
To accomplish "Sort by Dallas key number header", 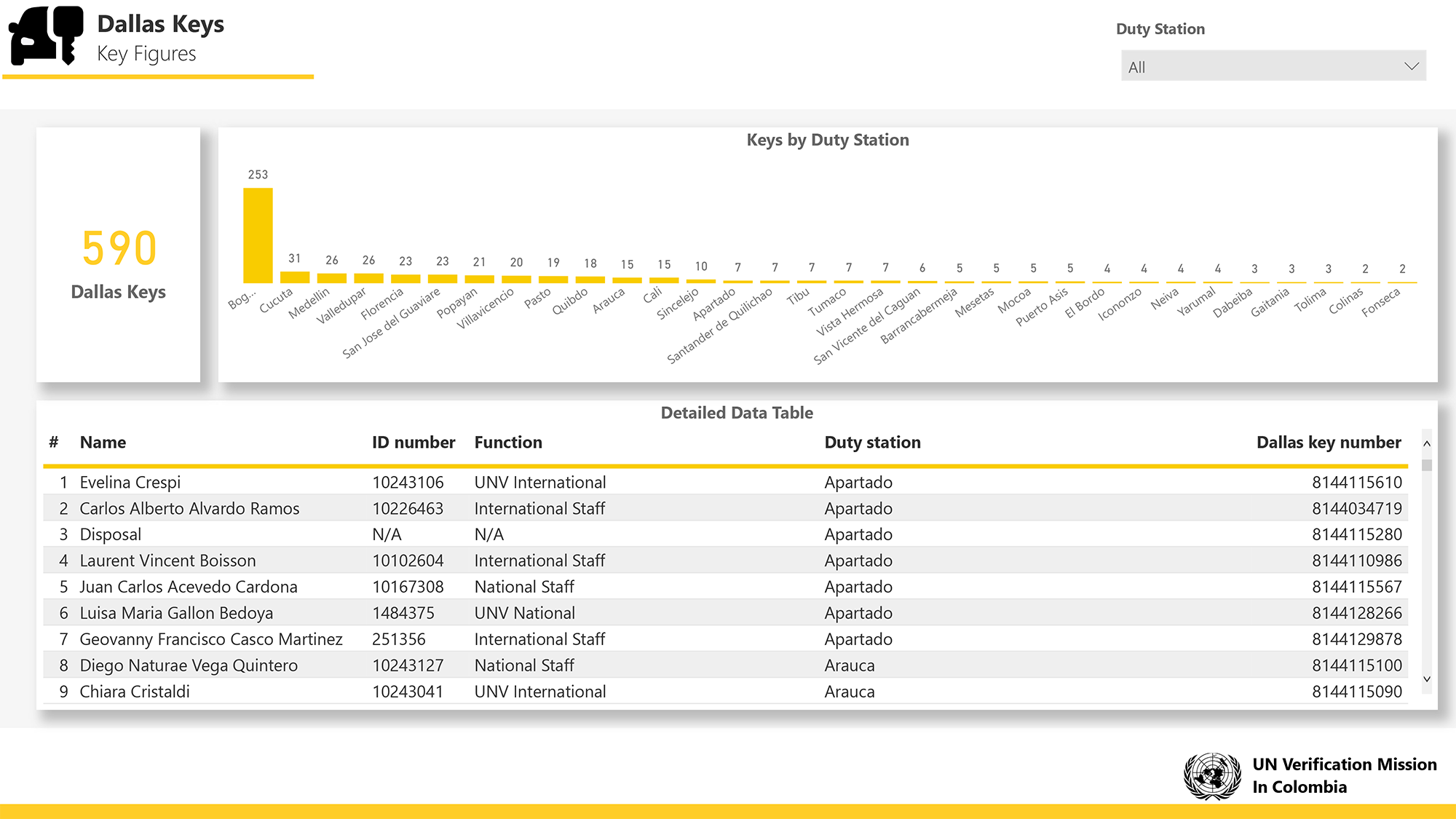I will click(1329, 443).
